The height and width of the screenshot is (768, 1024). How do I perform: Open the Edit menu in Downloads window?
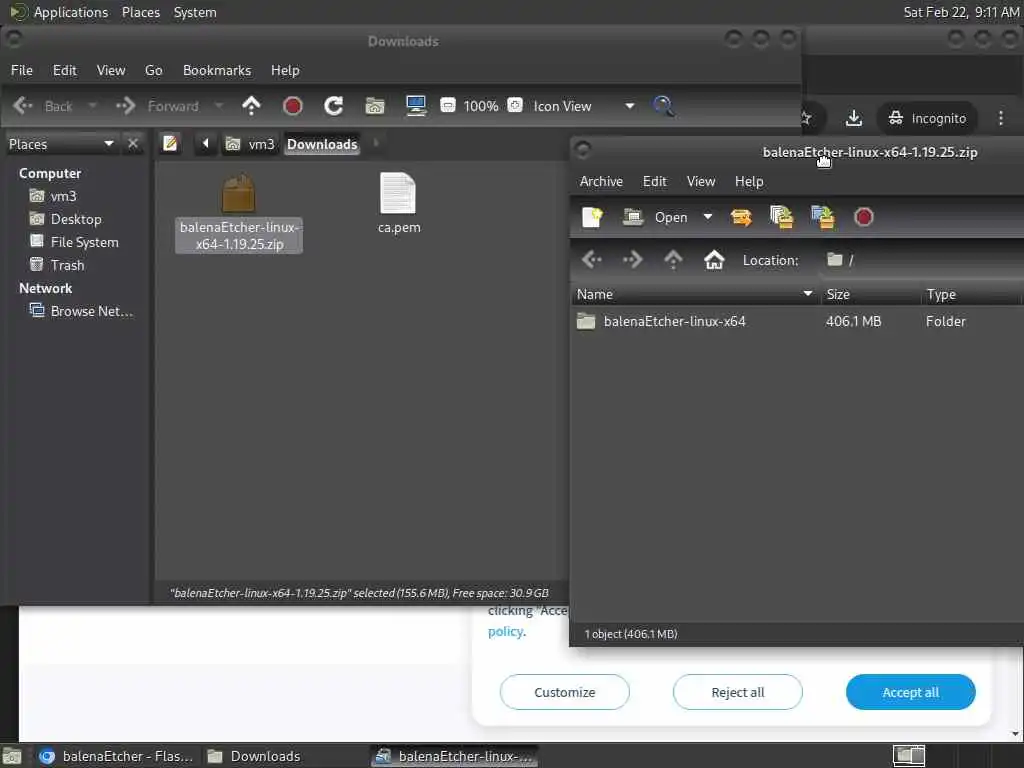pyautogui.click(x=65, y=70)
